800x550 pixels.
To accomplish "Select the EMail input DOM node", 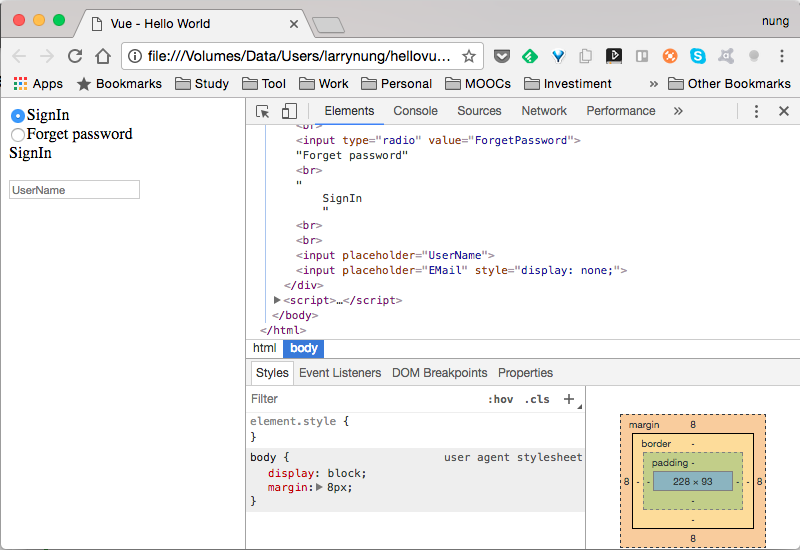I will point(461,270).
